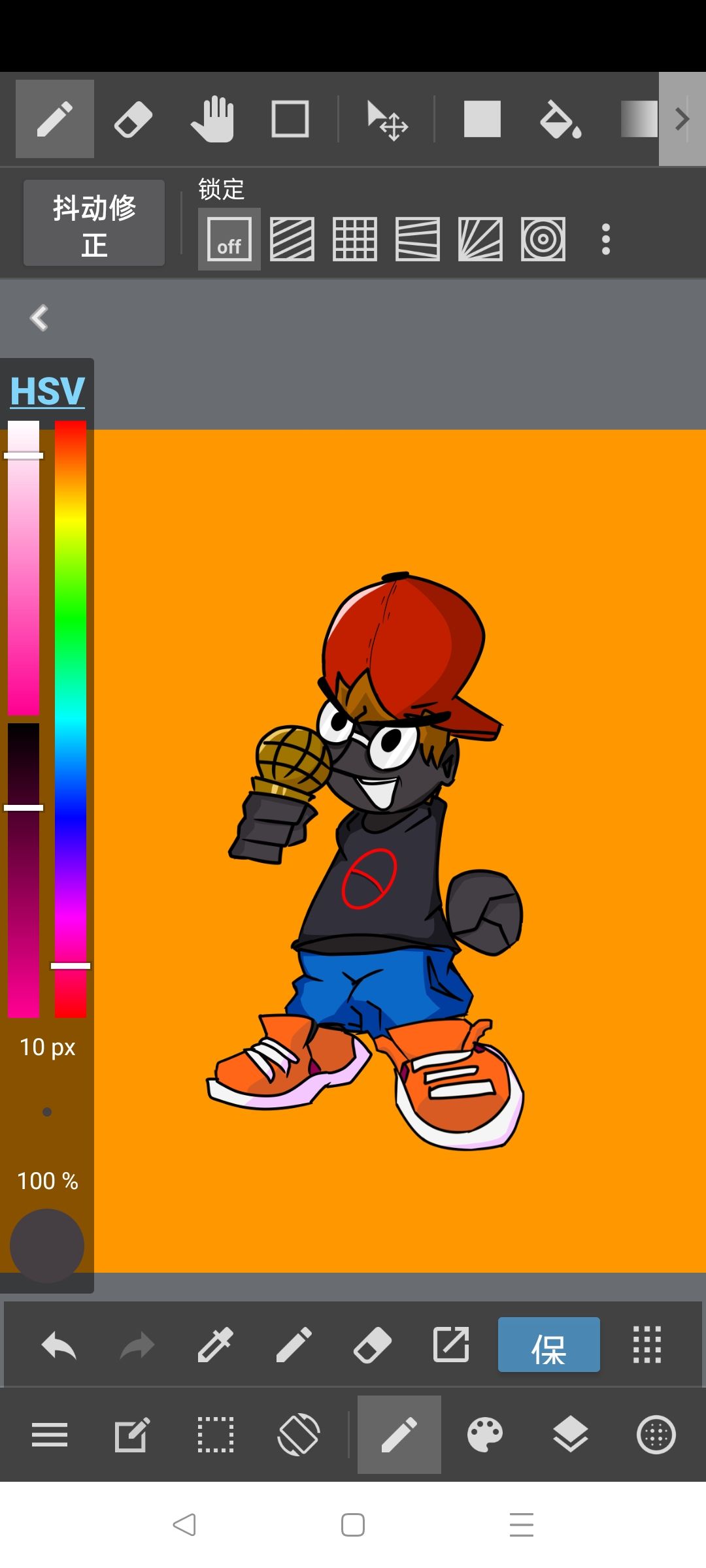Turn snap guide off

[x=229, y=239]
